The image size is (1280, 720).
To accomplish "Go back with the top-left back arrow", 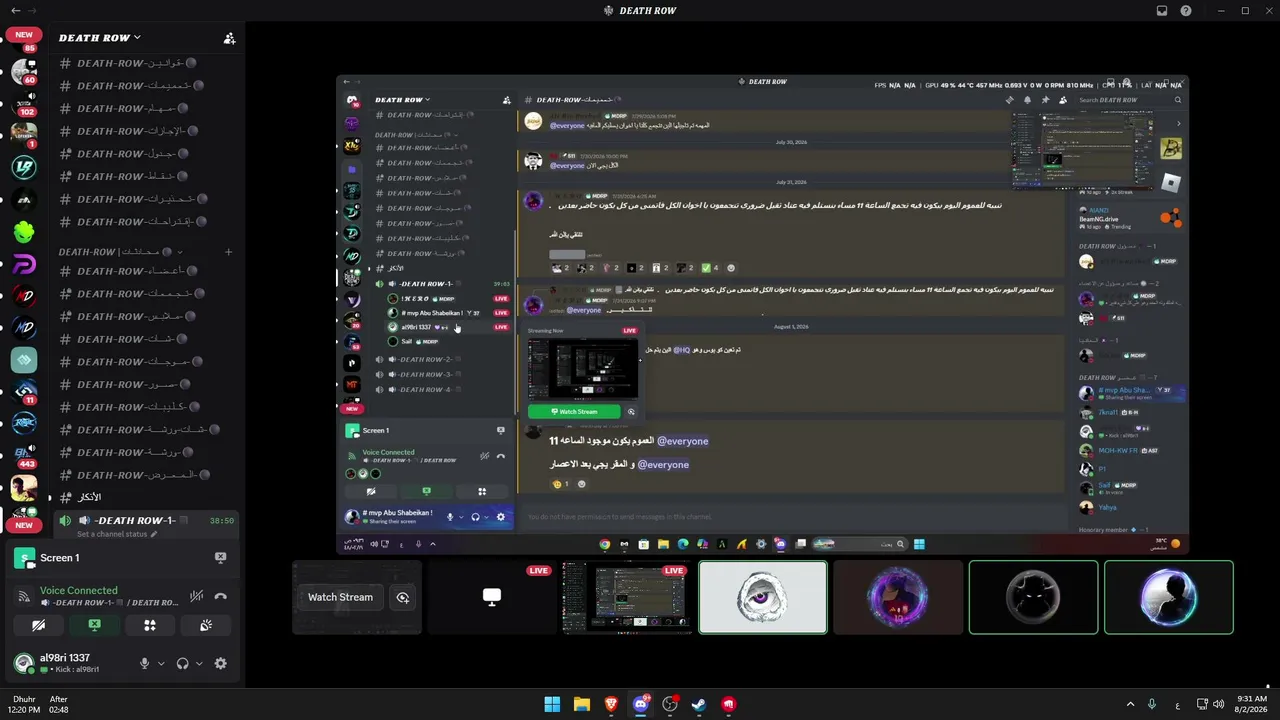I will (x=15, y=11).
